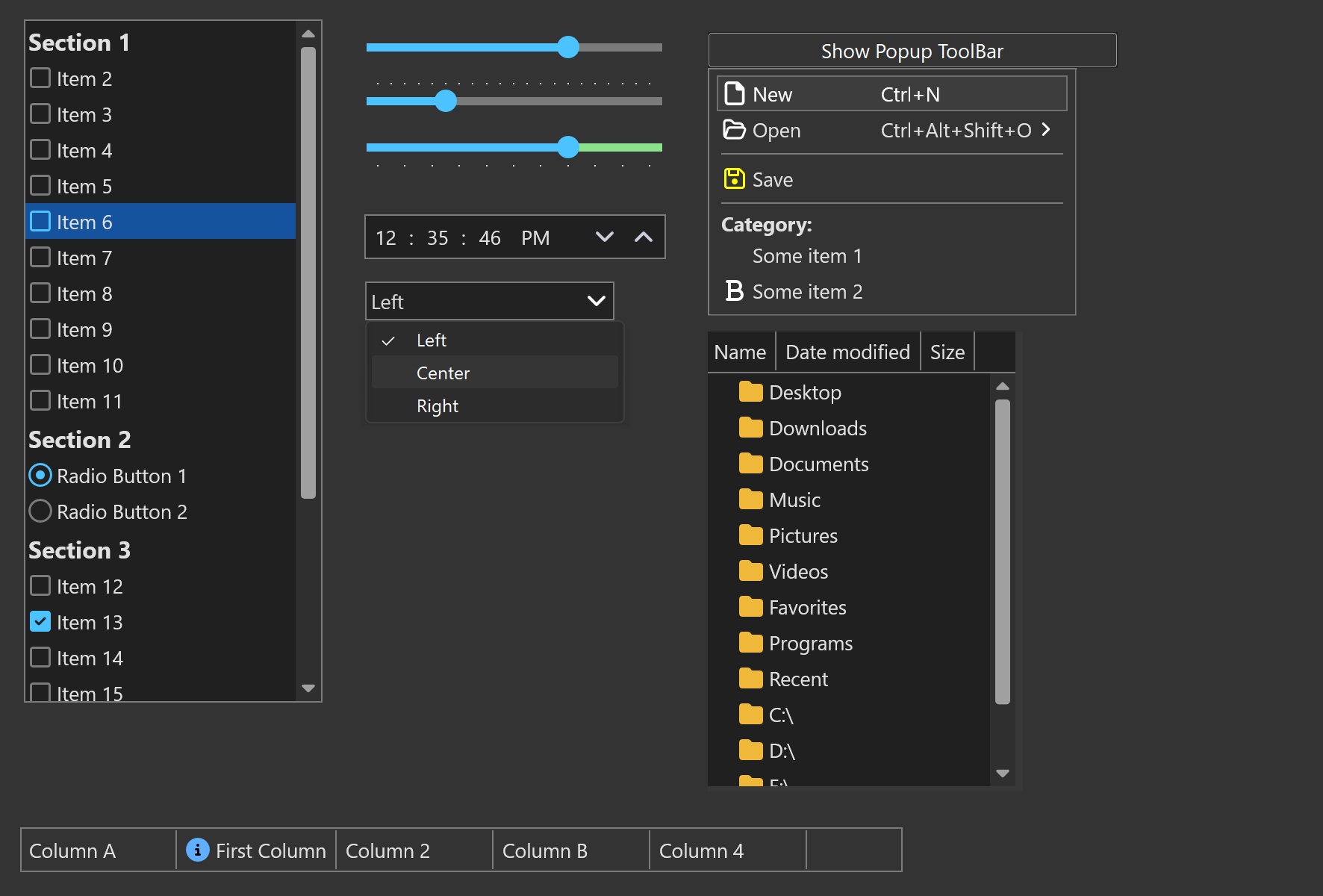Image resolution: width=1323 pixels, height=896 pixels.
Task: Click the Documents folder icon
Action: [x=751, y=464]
